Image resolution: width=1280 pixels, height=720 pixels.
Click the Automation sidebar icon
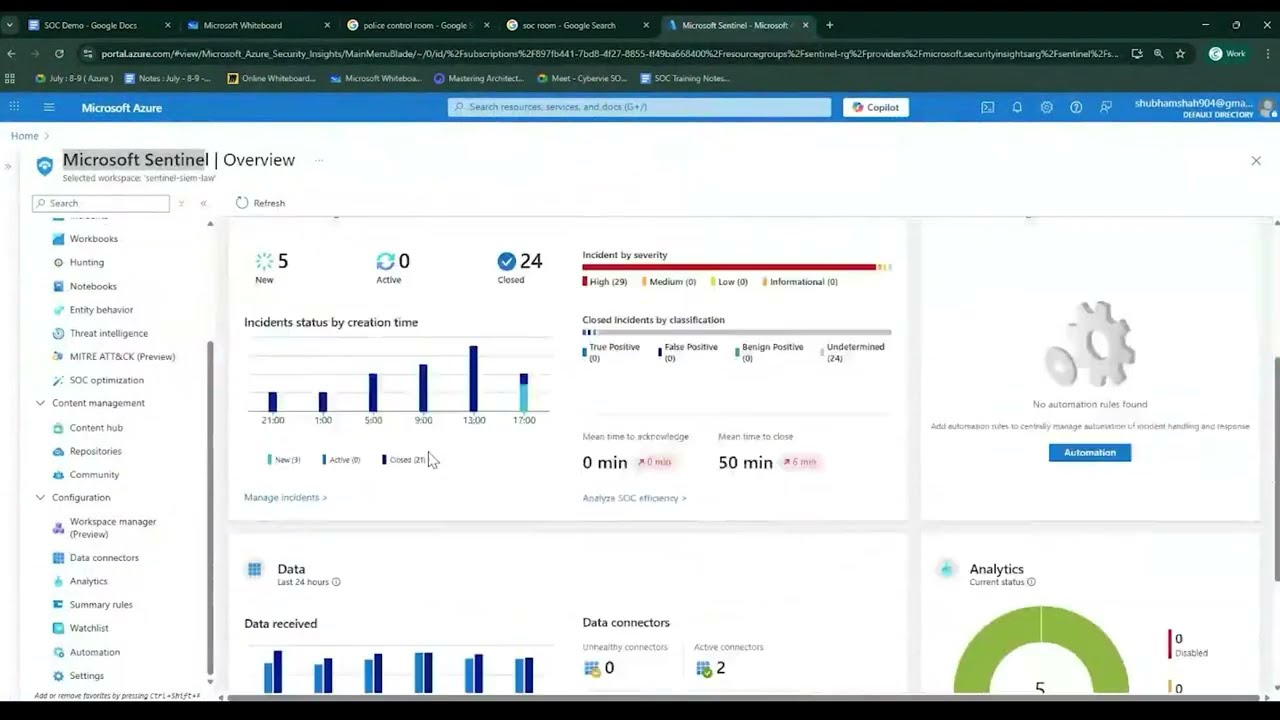tap(58, 652)
